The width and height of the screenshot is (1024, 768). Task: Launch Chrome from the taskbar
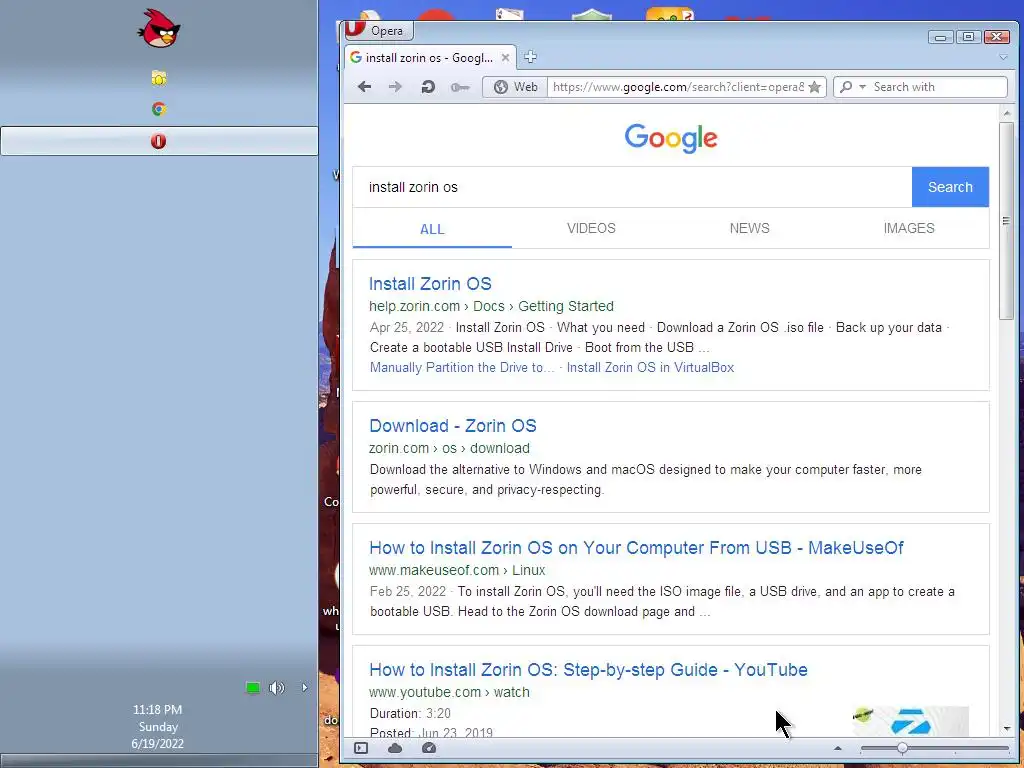click(159, 109)
